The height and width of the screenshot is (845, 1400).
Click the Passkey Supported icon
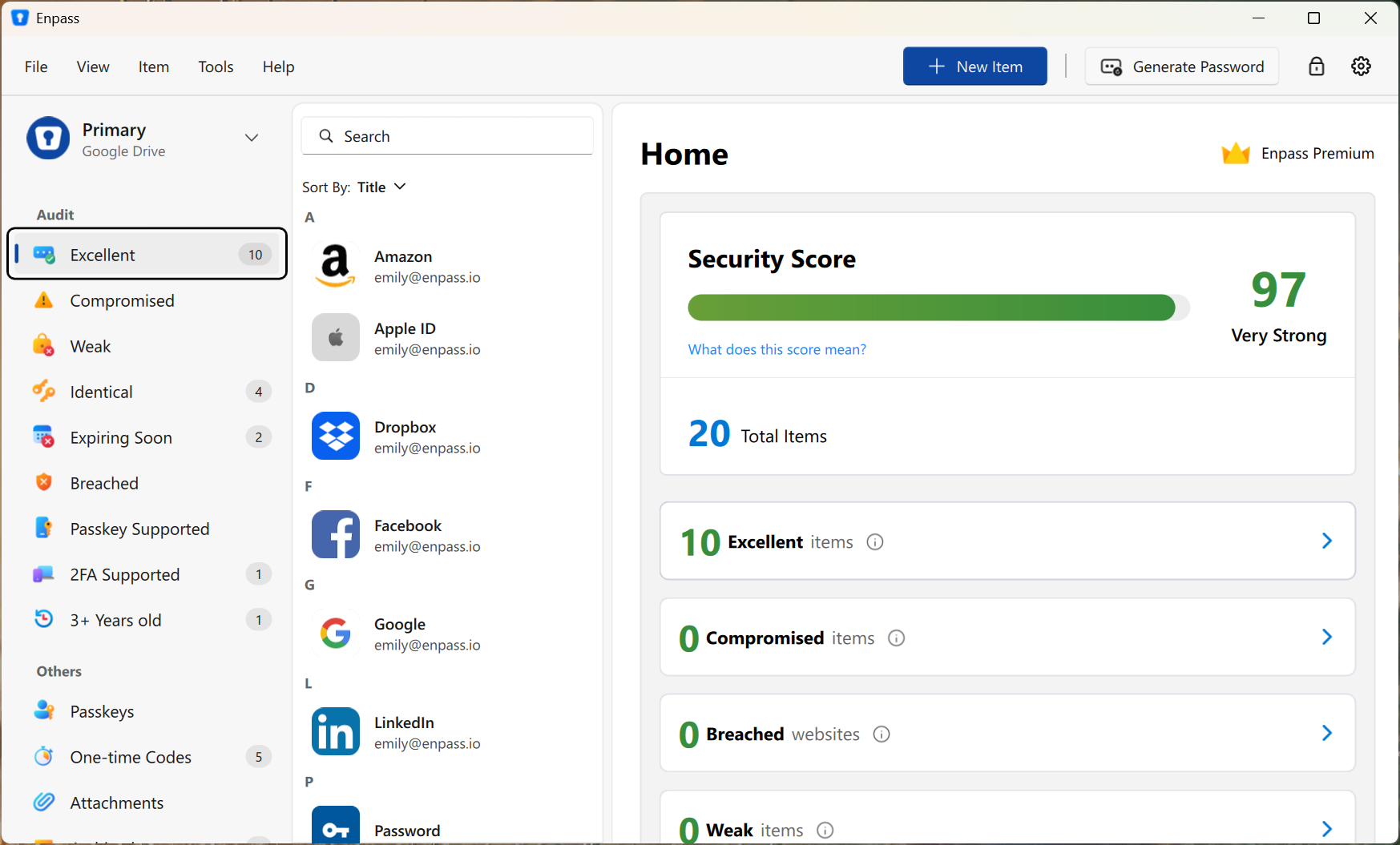pyautogui.click(x=44, y=529)
